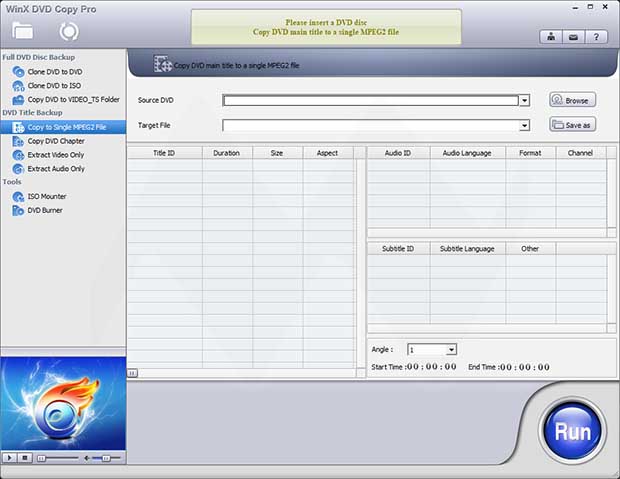
Task: Click the preview seek slider handle
Action: click(x=41, y=458)
